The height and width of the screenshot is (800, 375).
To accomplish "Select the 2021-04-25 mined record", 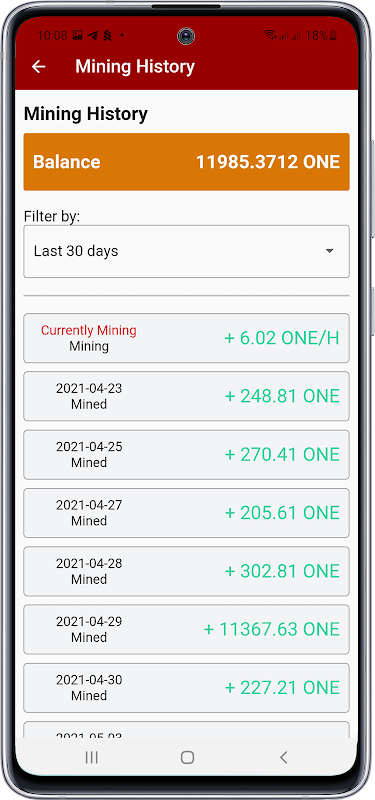I will click(186, 455).
